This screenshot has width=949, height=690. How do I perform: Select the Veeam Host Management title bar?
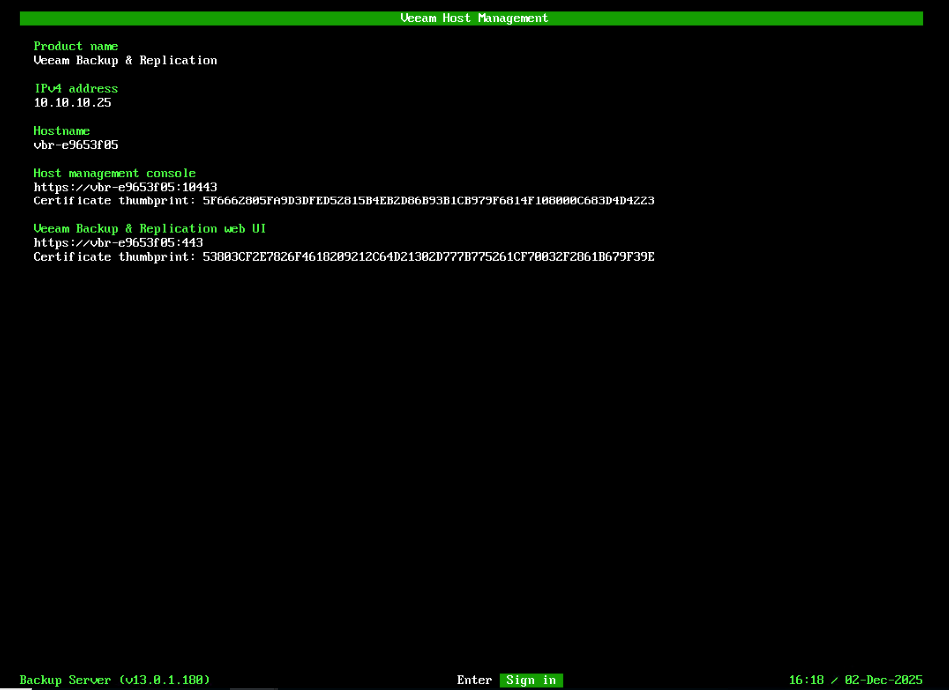[x=472, y=17]
